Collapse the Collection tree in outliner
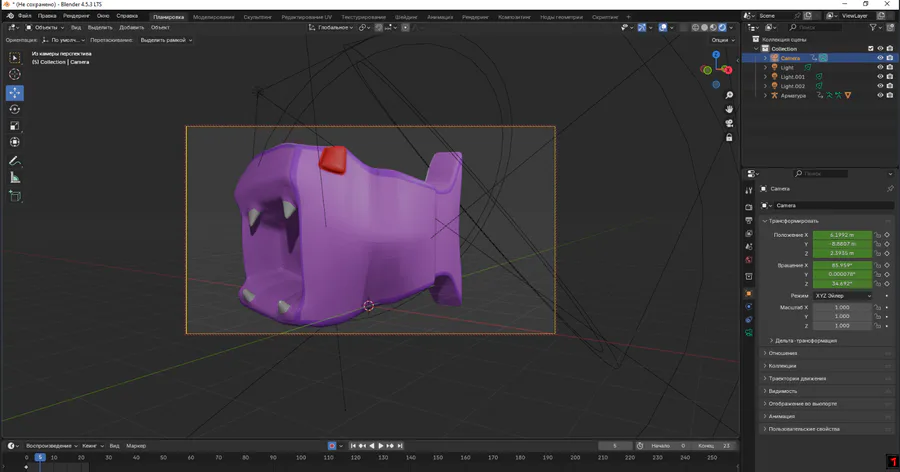The width and height of the screenshot is (900, 472). click(x=757, y=49)
